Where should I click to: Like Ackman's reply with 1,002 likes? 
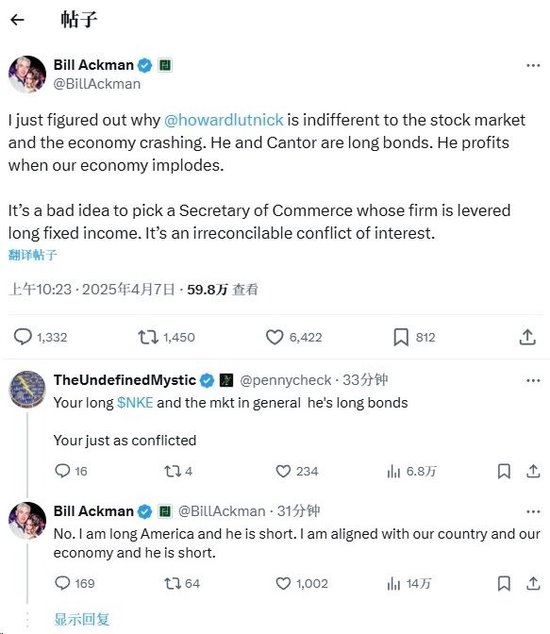[283, 583]
